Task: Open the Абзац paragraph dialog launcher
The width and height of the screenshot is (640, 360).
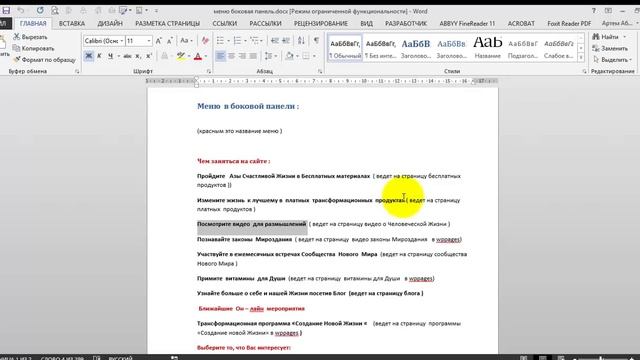Action: point(320,71)
